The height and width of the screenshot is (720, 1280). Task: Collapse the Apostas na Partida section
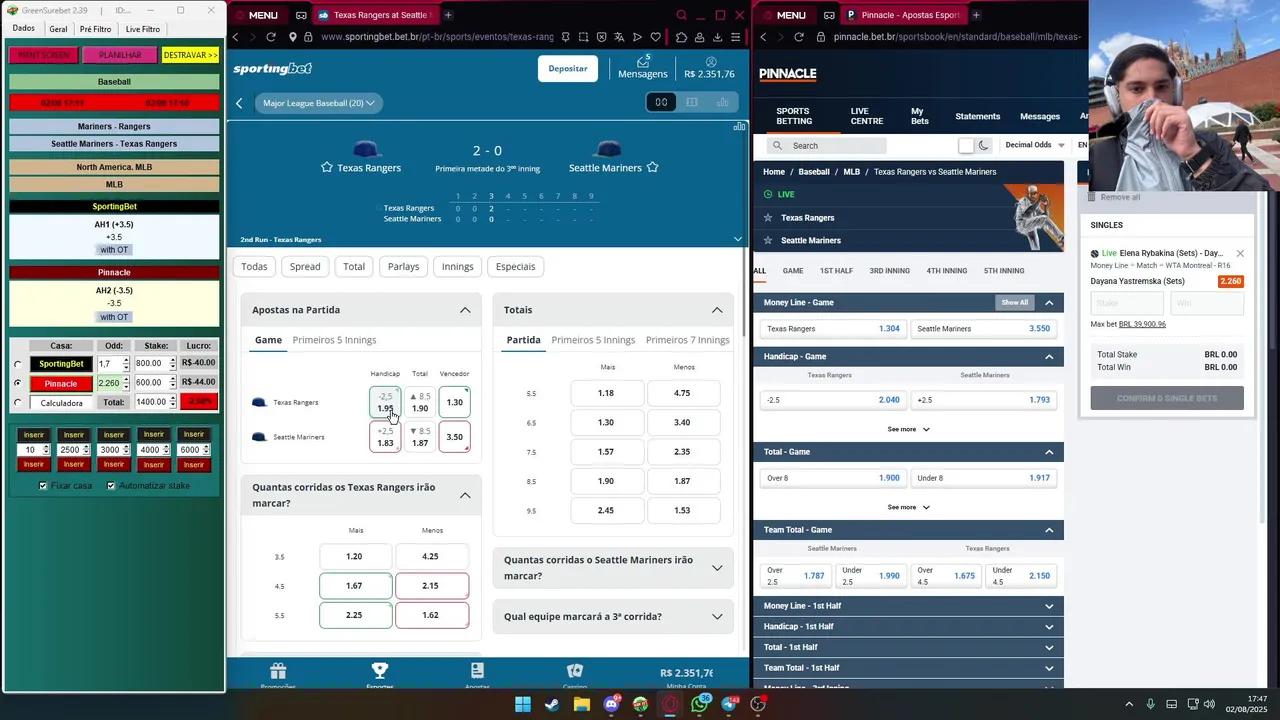click(x=465, y=310)
